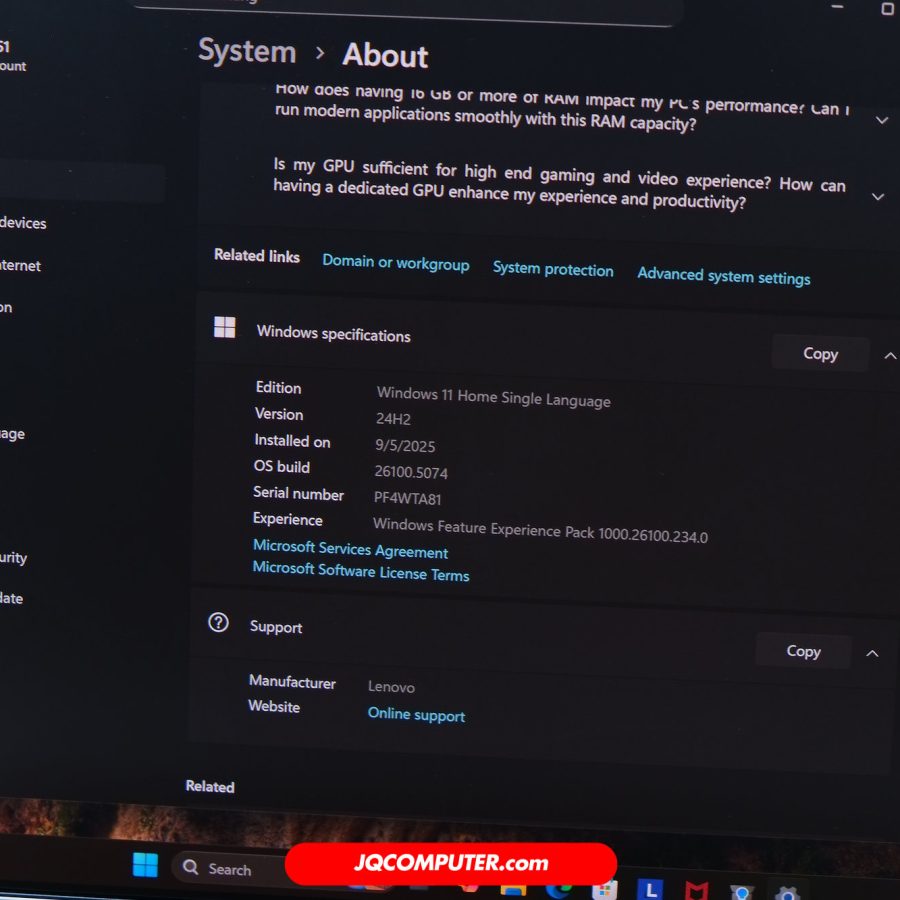Select the 'devices' sidebar item

click(23, 223)
